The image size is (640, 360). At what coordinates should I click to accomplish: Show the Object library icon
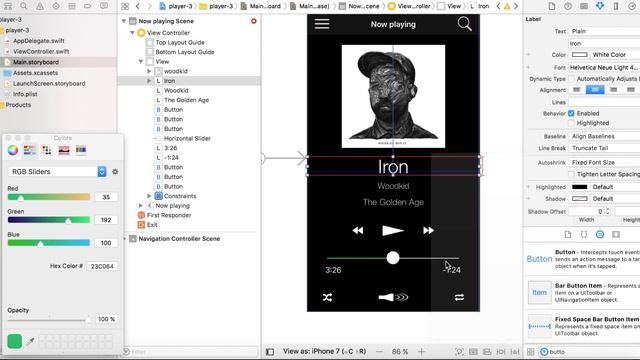(x=600, y=234)
